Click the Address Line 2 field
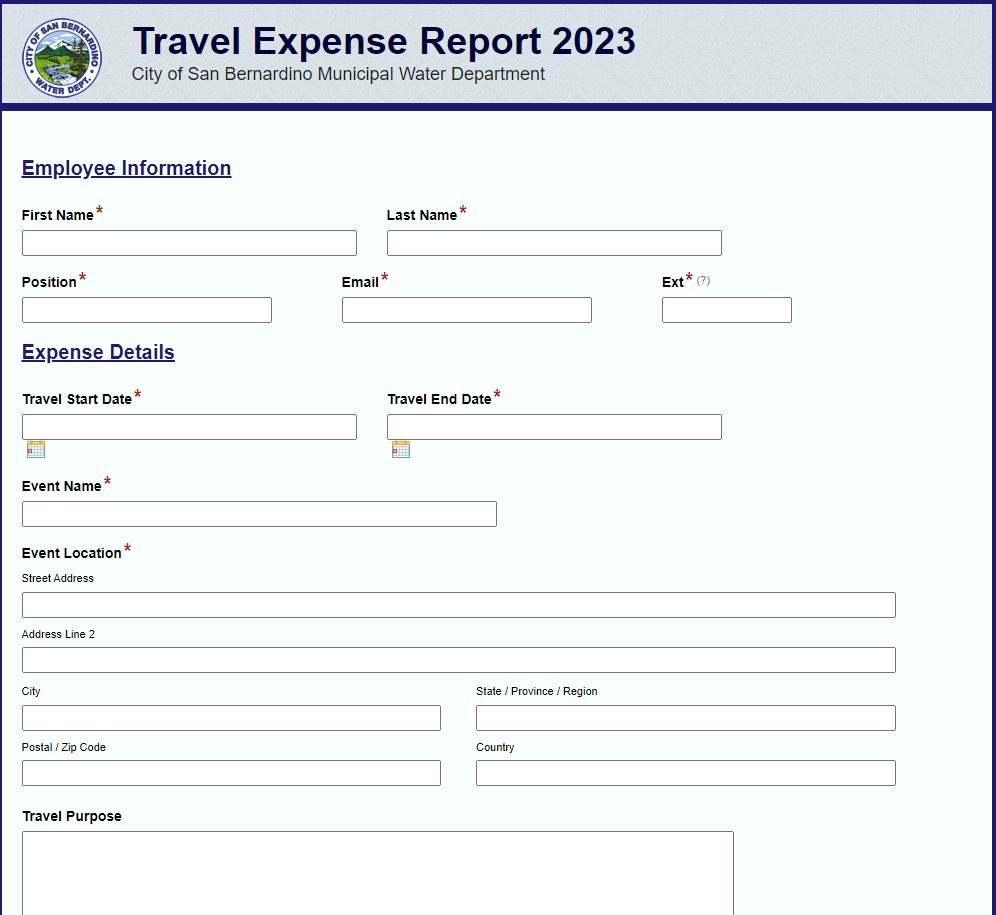The height and width of the screenshot is (915, 996). click(x=458, y=659)
